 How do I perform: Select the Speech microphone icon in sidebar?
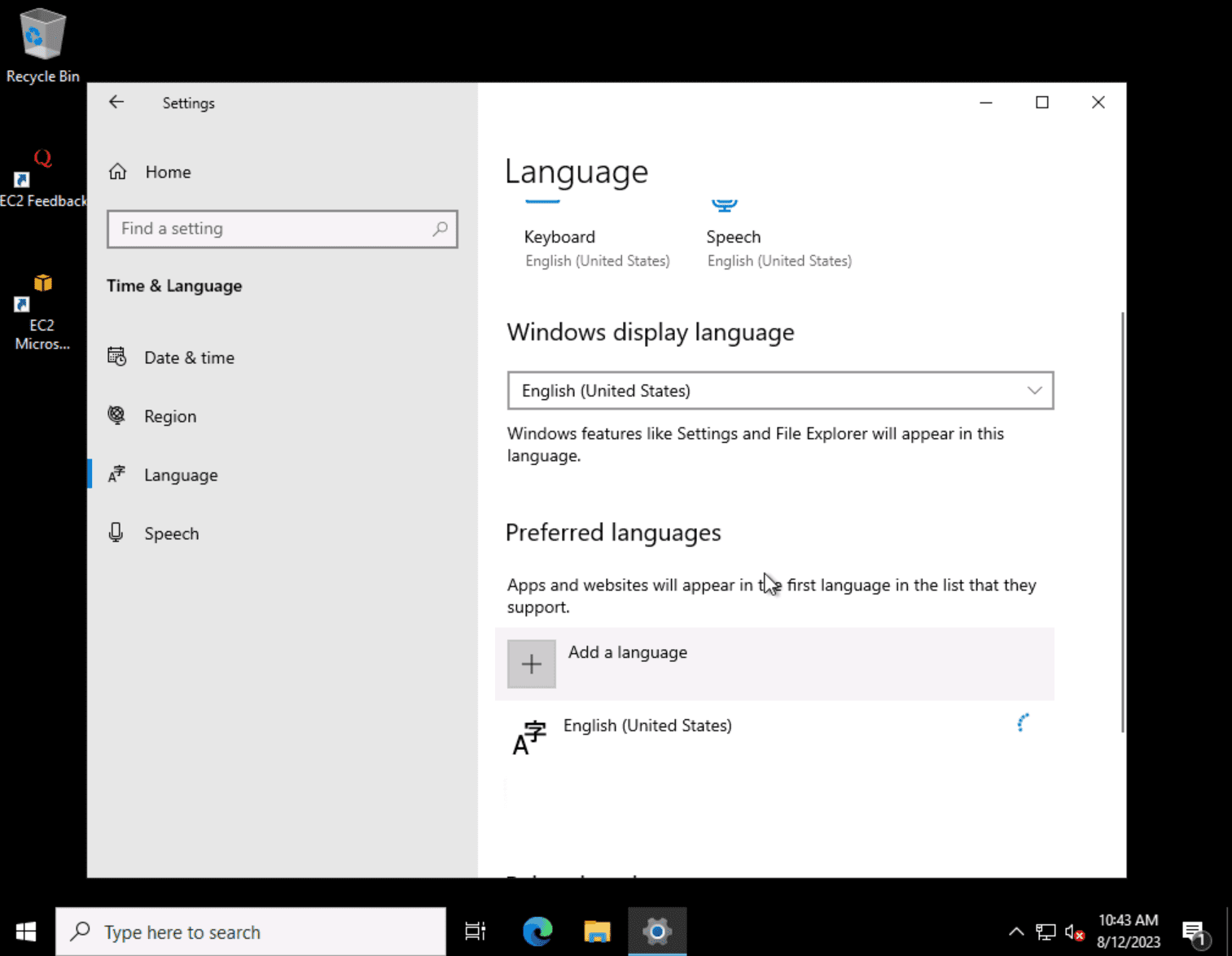coord(117,533)
